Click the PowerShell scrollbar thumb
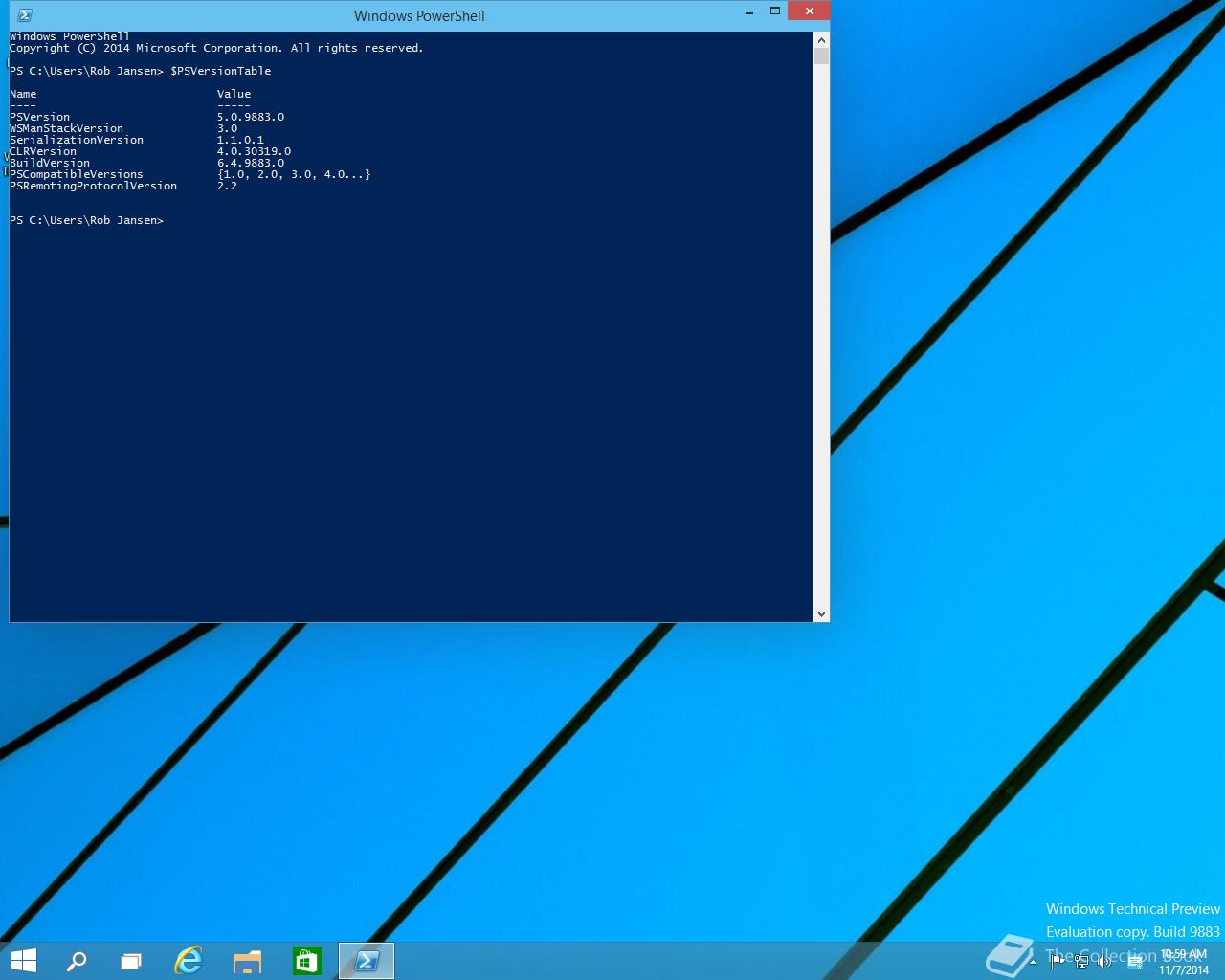1225x980 pixels. [x=821, y=56]
